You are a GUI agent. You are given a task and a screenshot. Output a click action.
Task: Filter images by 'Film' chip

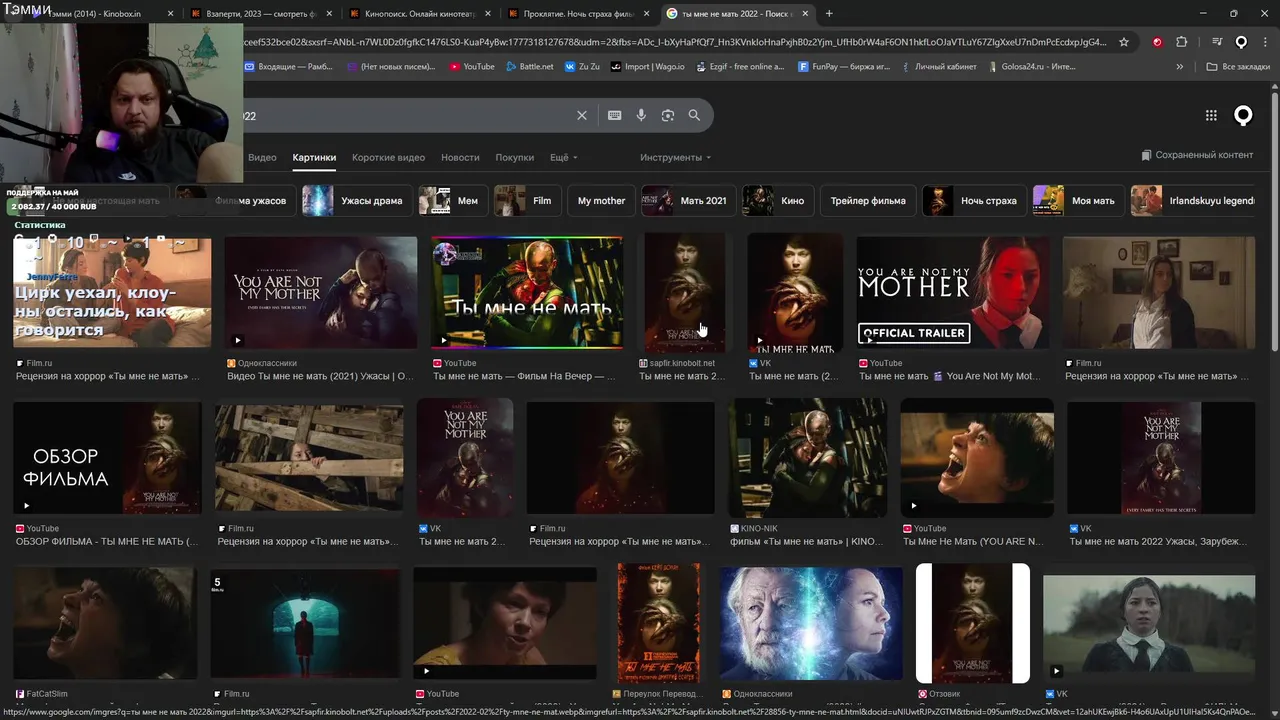[527, 200]
